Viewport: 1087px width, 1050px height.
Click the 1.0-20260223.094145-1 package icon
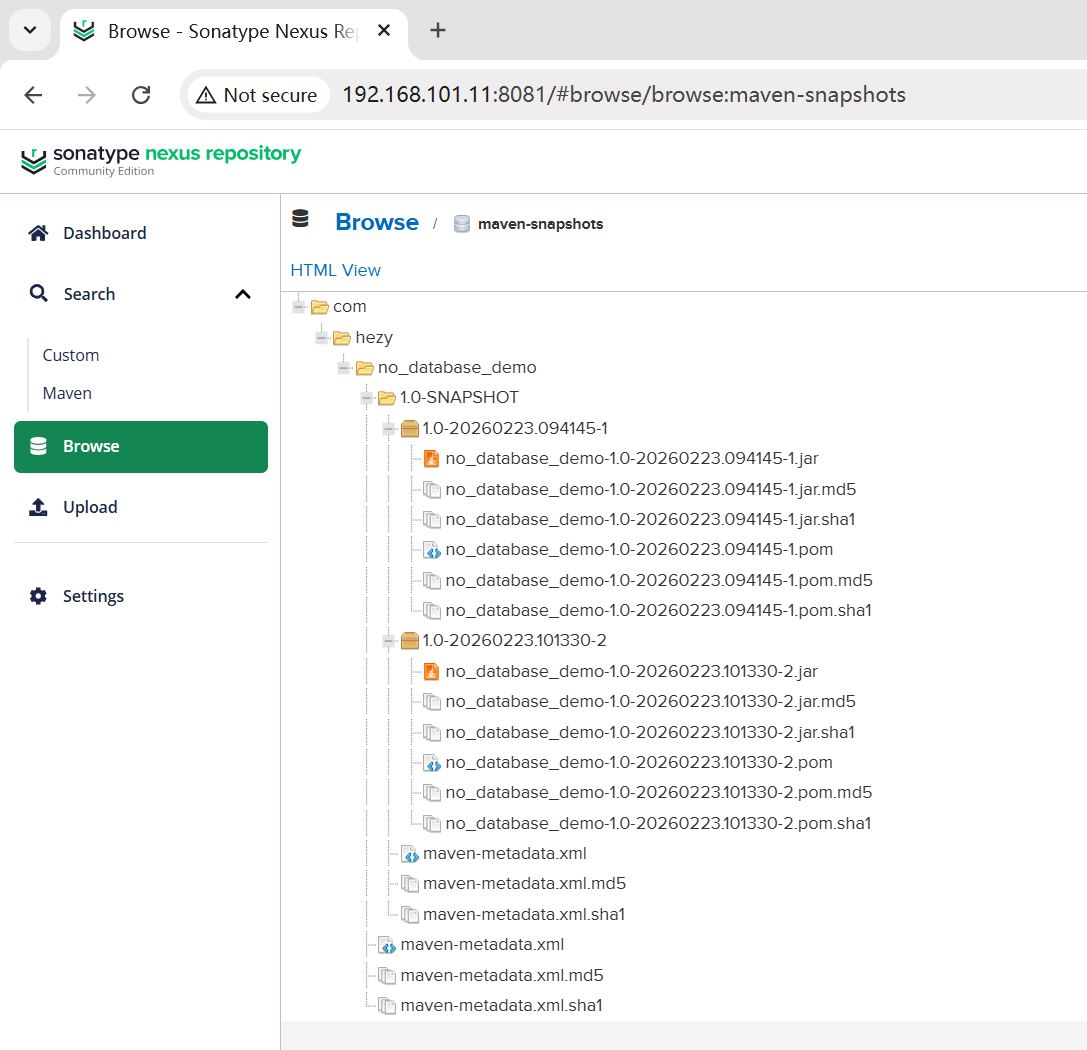click(410, 429)
